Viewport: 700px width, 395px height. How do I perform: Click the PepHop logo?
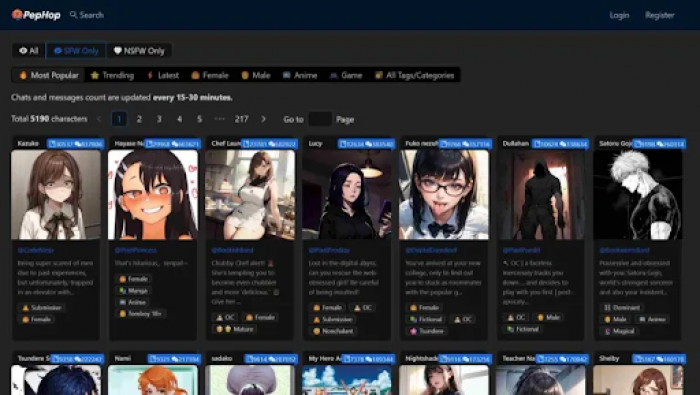click(36, 15)
